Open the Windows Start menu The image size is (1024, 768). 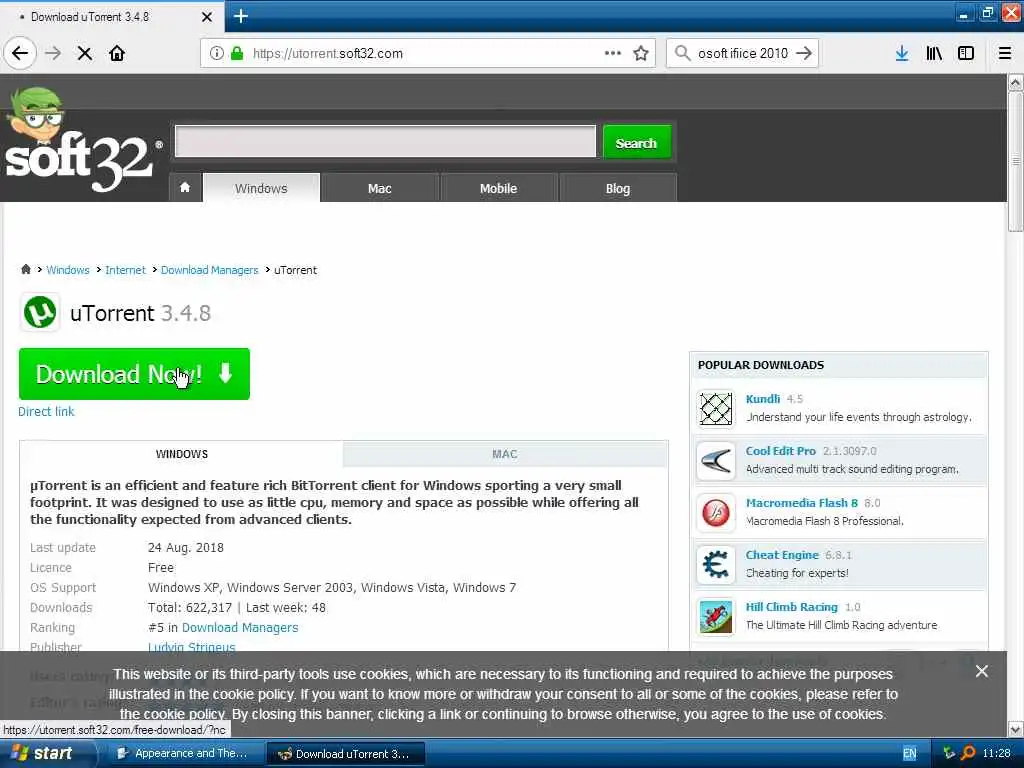point(44,753)
